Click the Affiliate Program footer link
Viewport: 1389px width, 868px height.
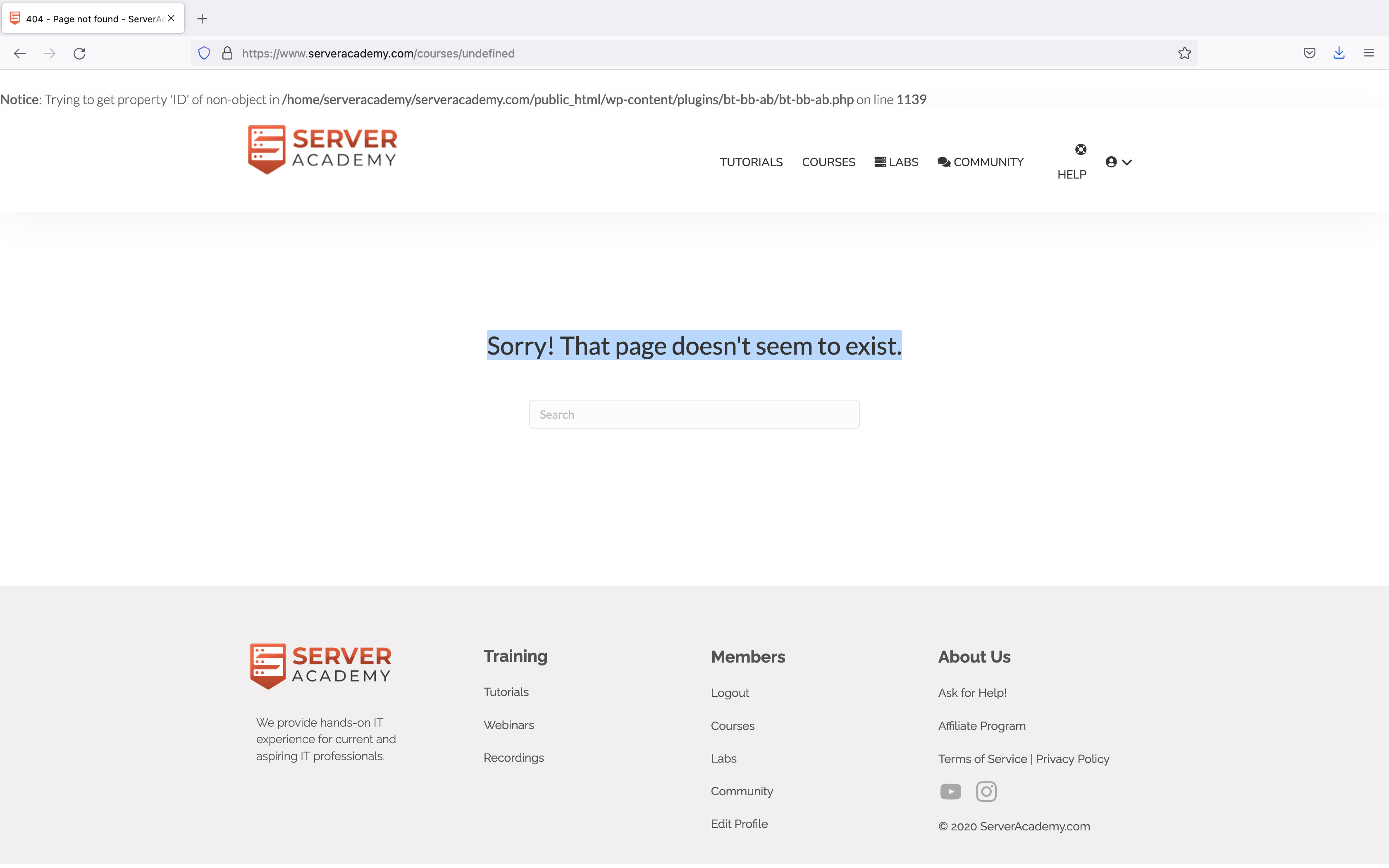[x=981, y=726]
